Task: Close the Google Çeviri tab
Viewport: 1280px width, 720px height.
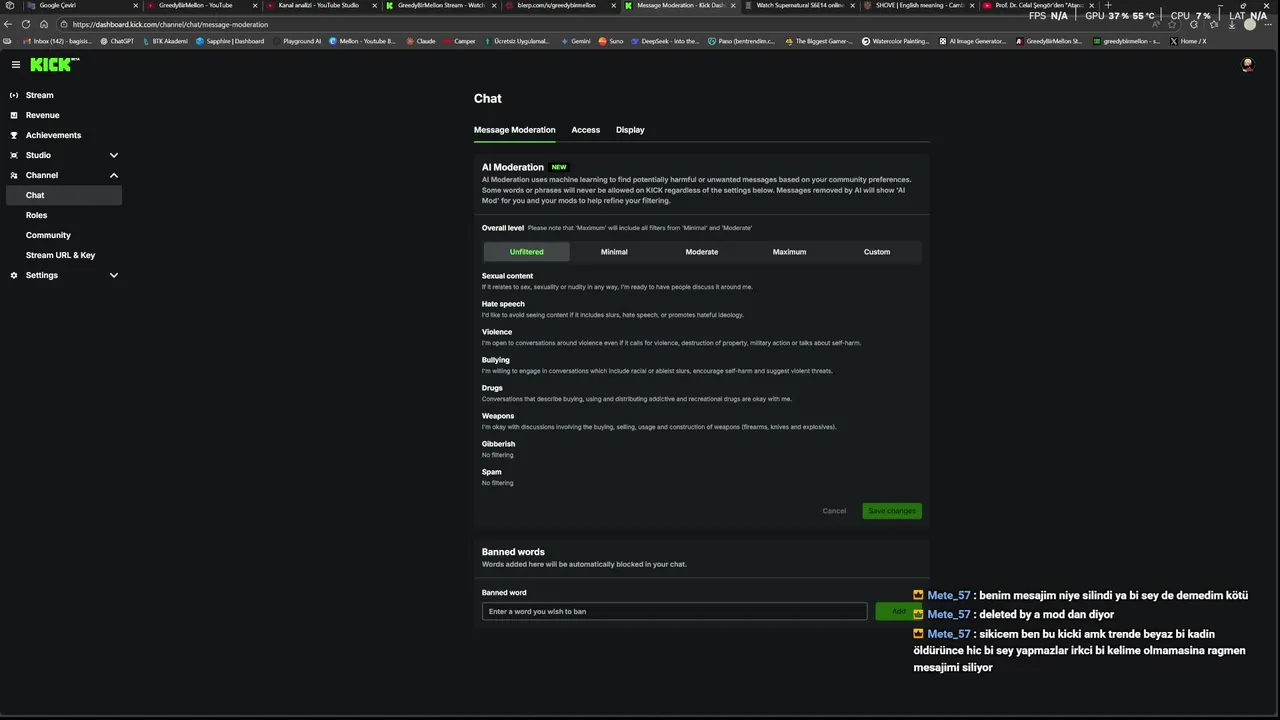Action: [x=135, y=5]
